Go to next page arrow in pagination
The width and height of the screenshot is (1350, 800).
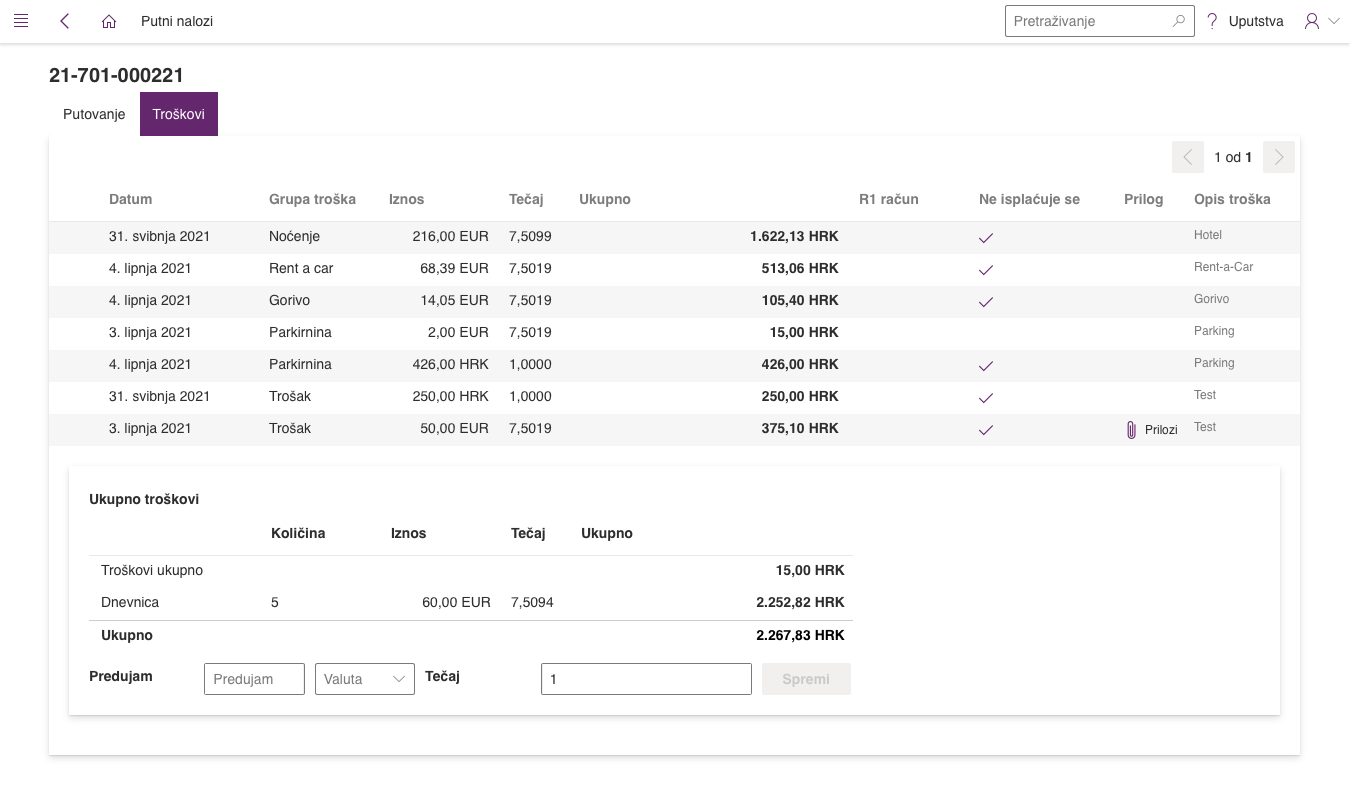coord(1278,157)
